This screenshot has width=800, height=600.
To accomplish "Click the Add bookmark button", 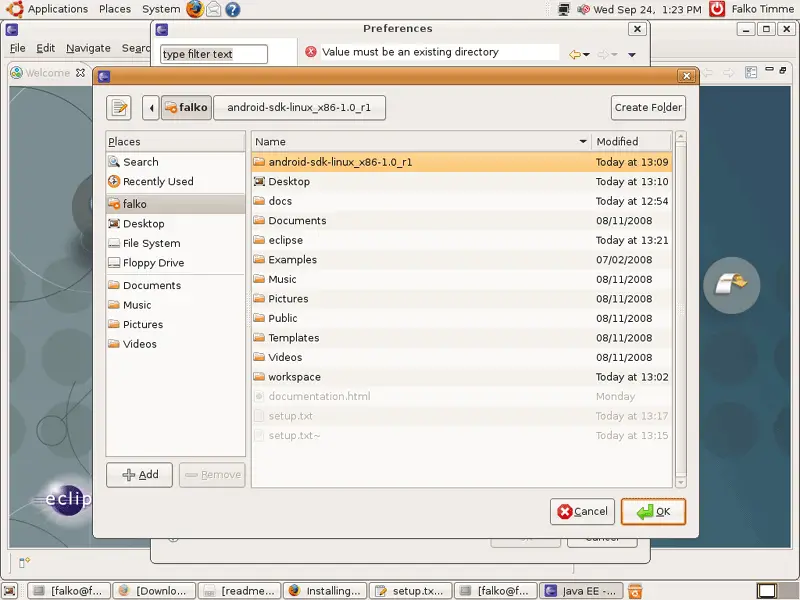I will (139, 475).
